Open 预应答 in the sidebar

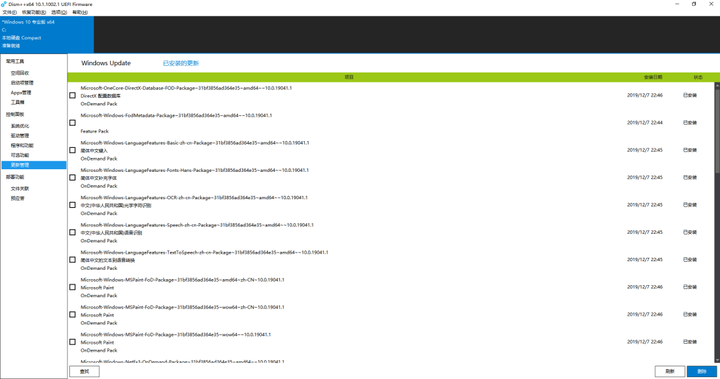tap(17, 198)
